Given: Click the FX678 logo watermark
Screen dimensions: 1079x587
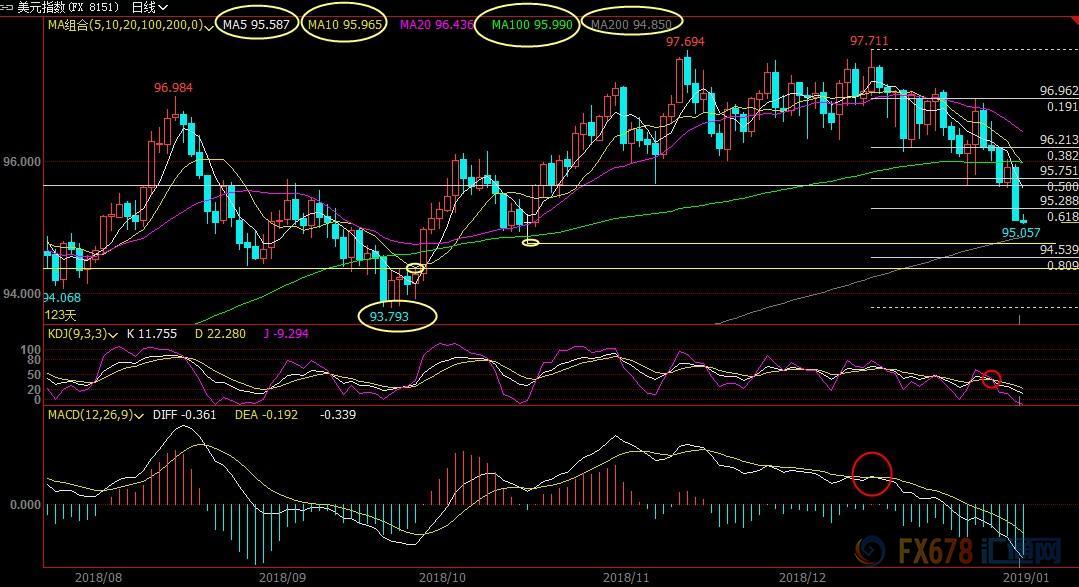Looking at the screenshot, I should (960, 550).
